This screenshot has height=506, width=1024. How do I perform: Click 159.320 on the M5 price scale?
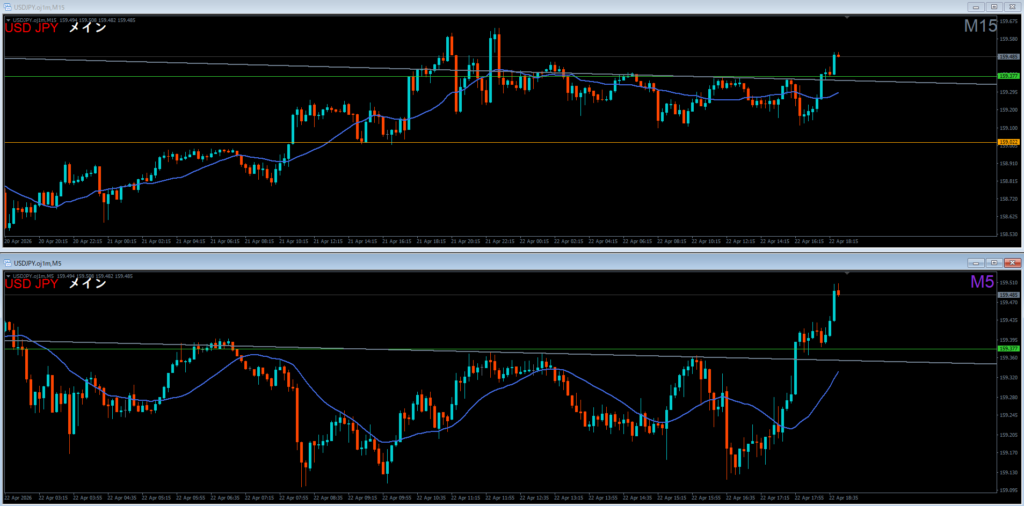point(1010,378)
